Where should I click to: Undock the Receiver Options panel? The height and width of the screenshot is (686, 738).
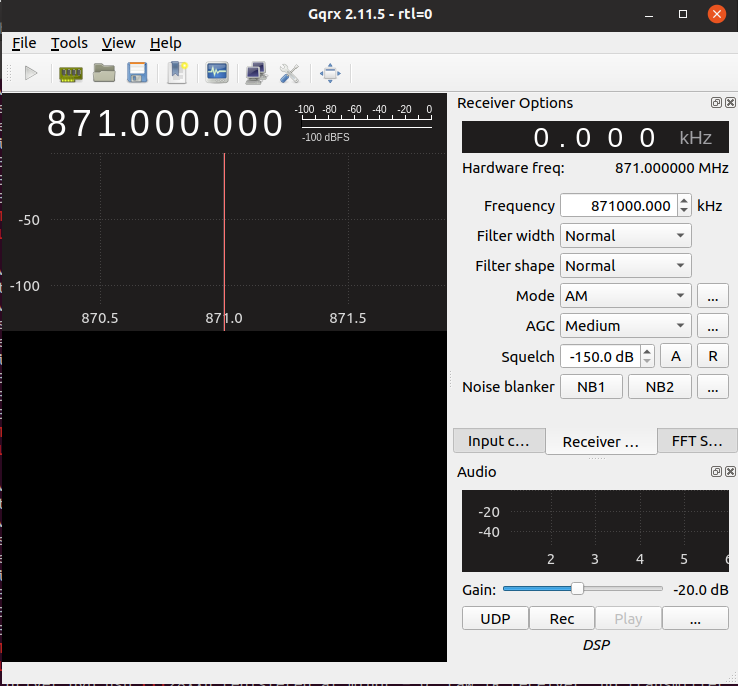716,103
